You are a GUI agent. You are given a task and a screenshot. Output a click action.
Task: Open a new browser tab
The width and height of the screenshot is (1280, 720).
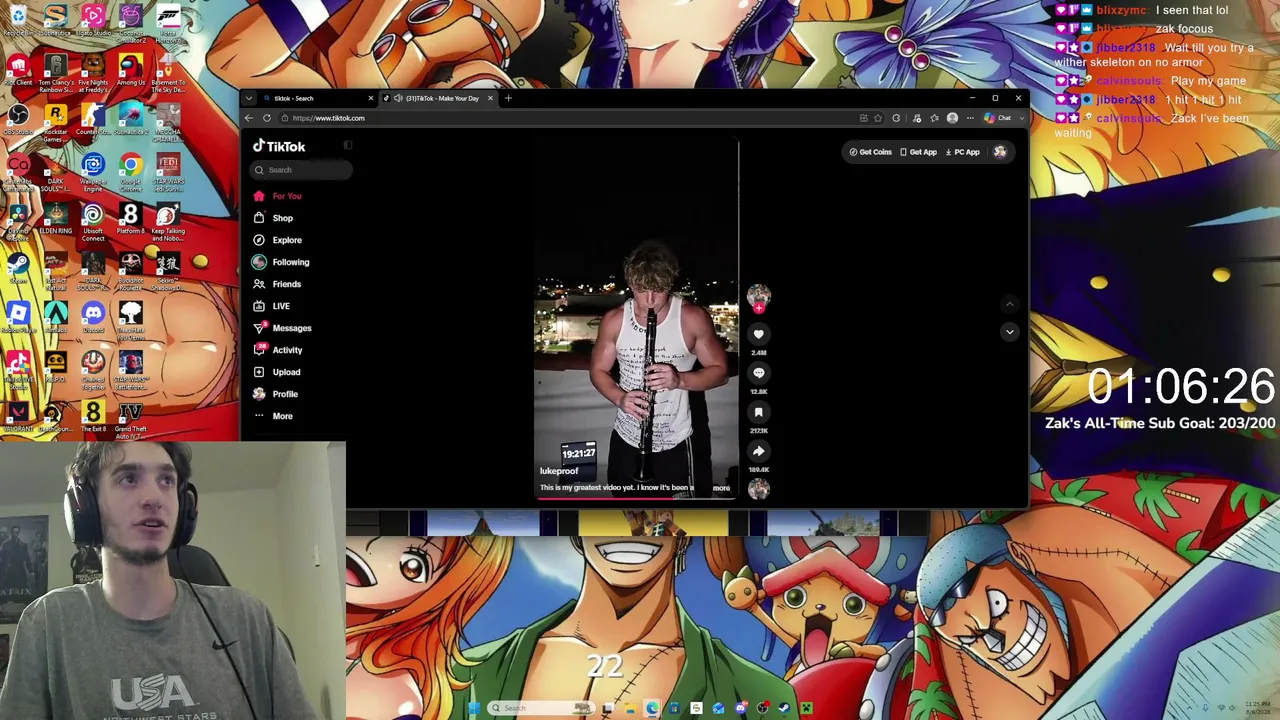pos(508,98)
